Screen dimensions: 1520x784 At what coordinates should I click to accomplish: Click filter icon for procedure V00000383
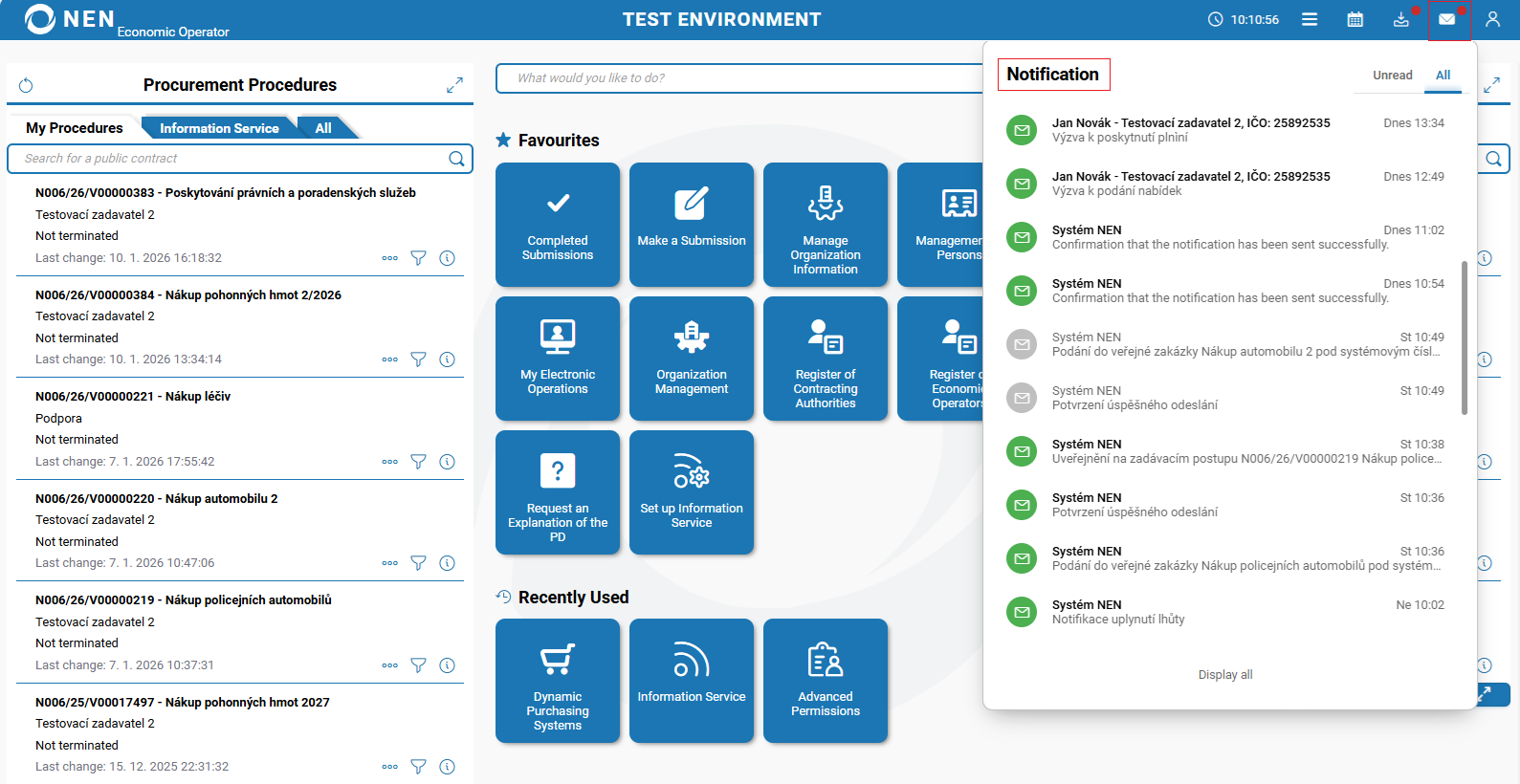(418, 258)
